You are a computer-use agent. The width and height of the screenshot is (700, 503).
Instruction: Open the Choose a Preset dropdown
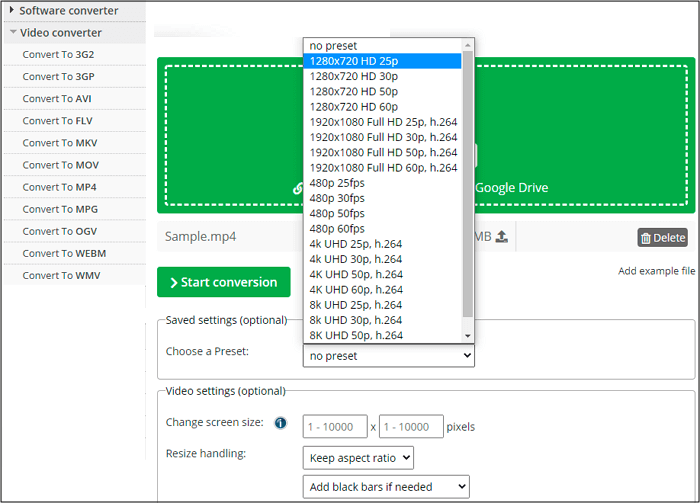point(388,355)
